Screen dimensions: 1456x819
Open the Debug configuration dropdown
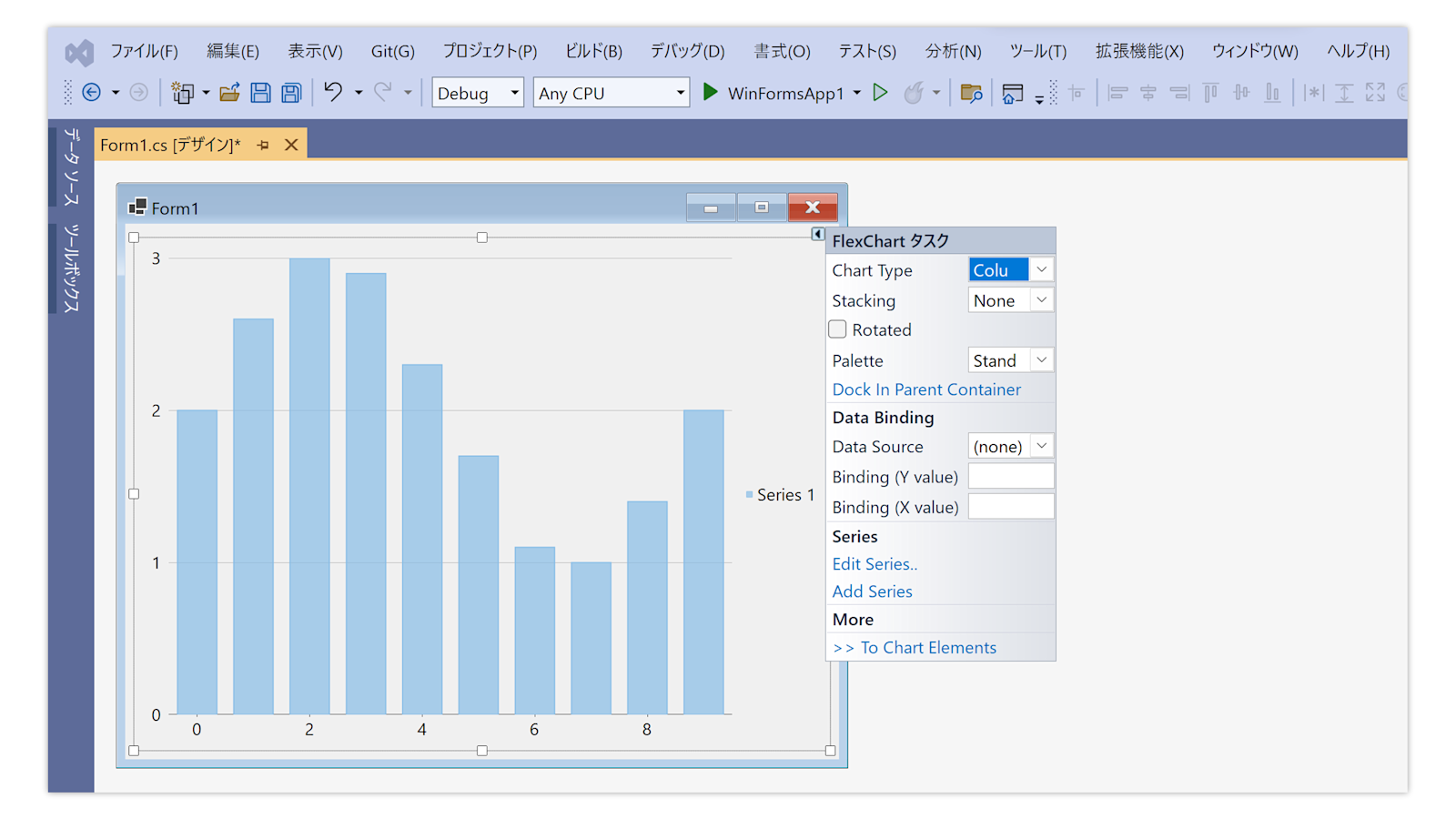click(x=477, y=93)
